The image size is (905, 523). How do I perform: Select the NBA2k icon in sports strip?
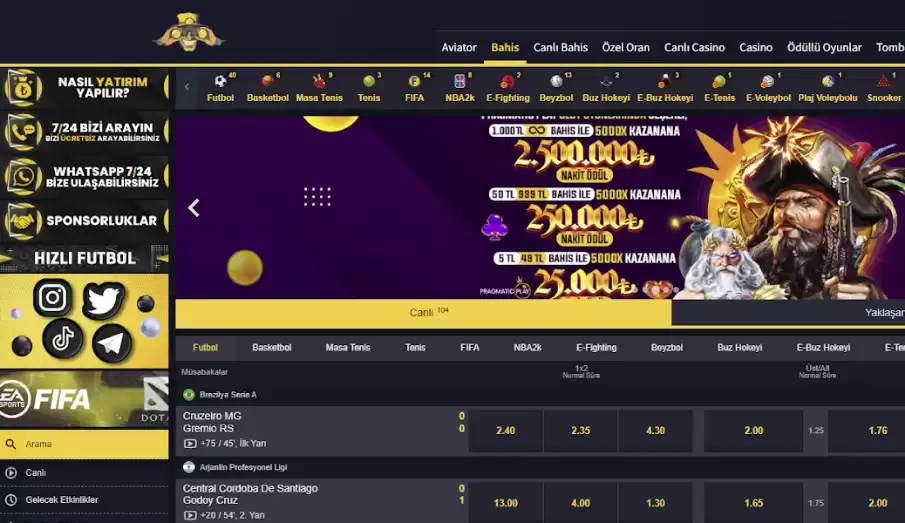460,88
